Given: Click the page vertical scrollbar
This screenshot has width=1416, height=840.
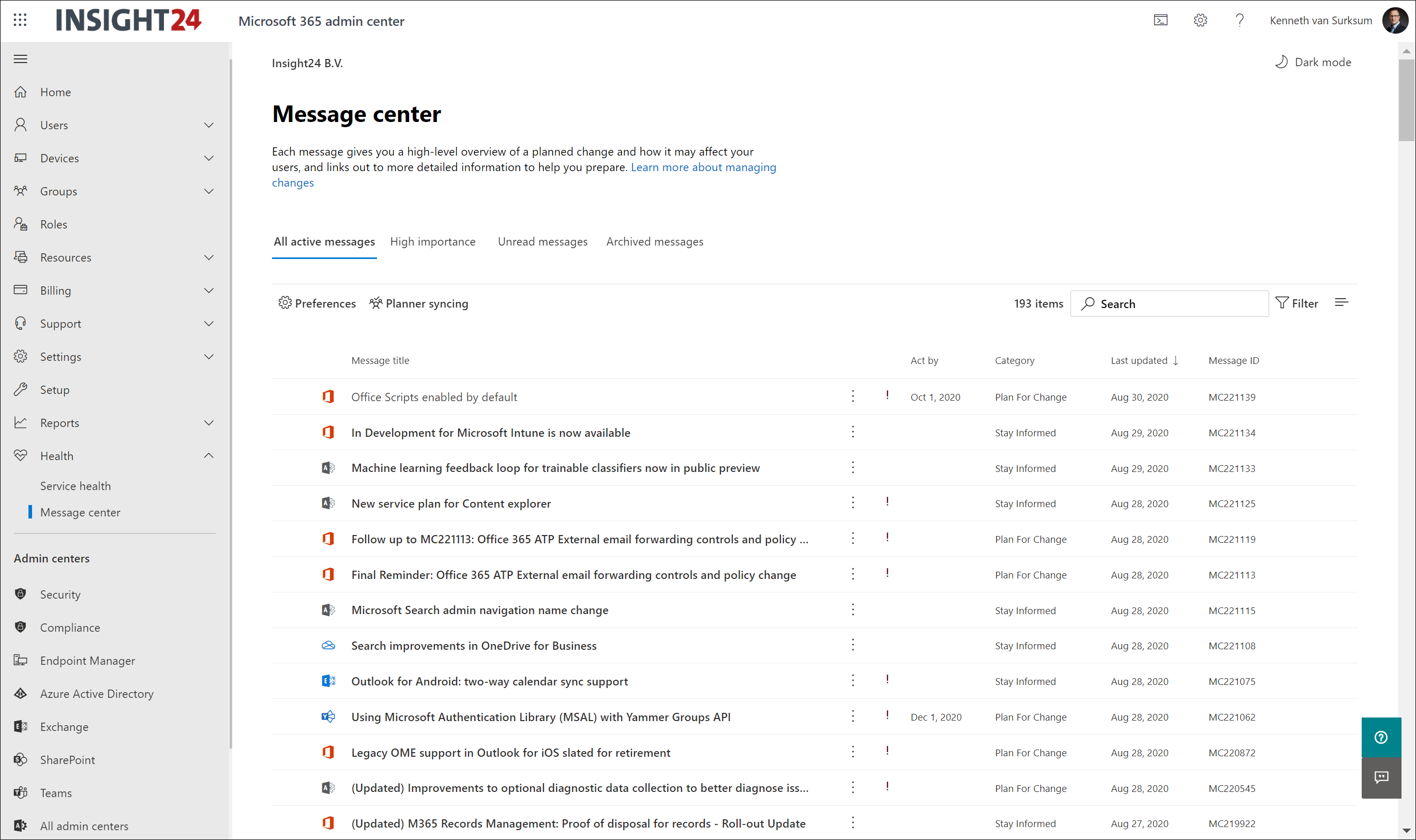Looking at the screenshot, I should (x=1406, y=100).
